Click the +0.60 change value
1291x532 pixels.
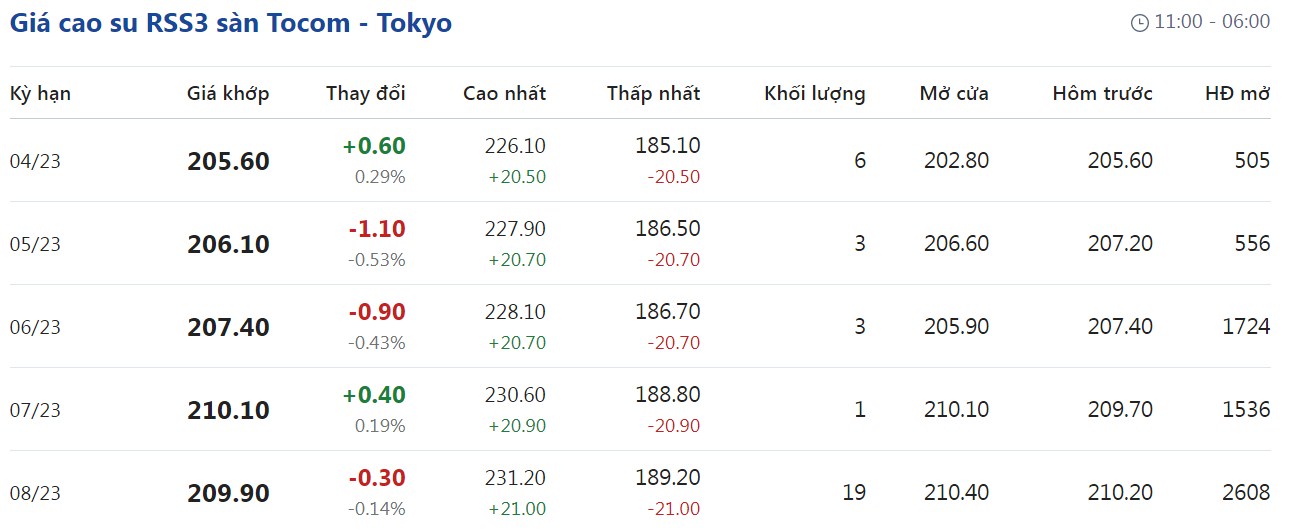(x=374, y=146)
